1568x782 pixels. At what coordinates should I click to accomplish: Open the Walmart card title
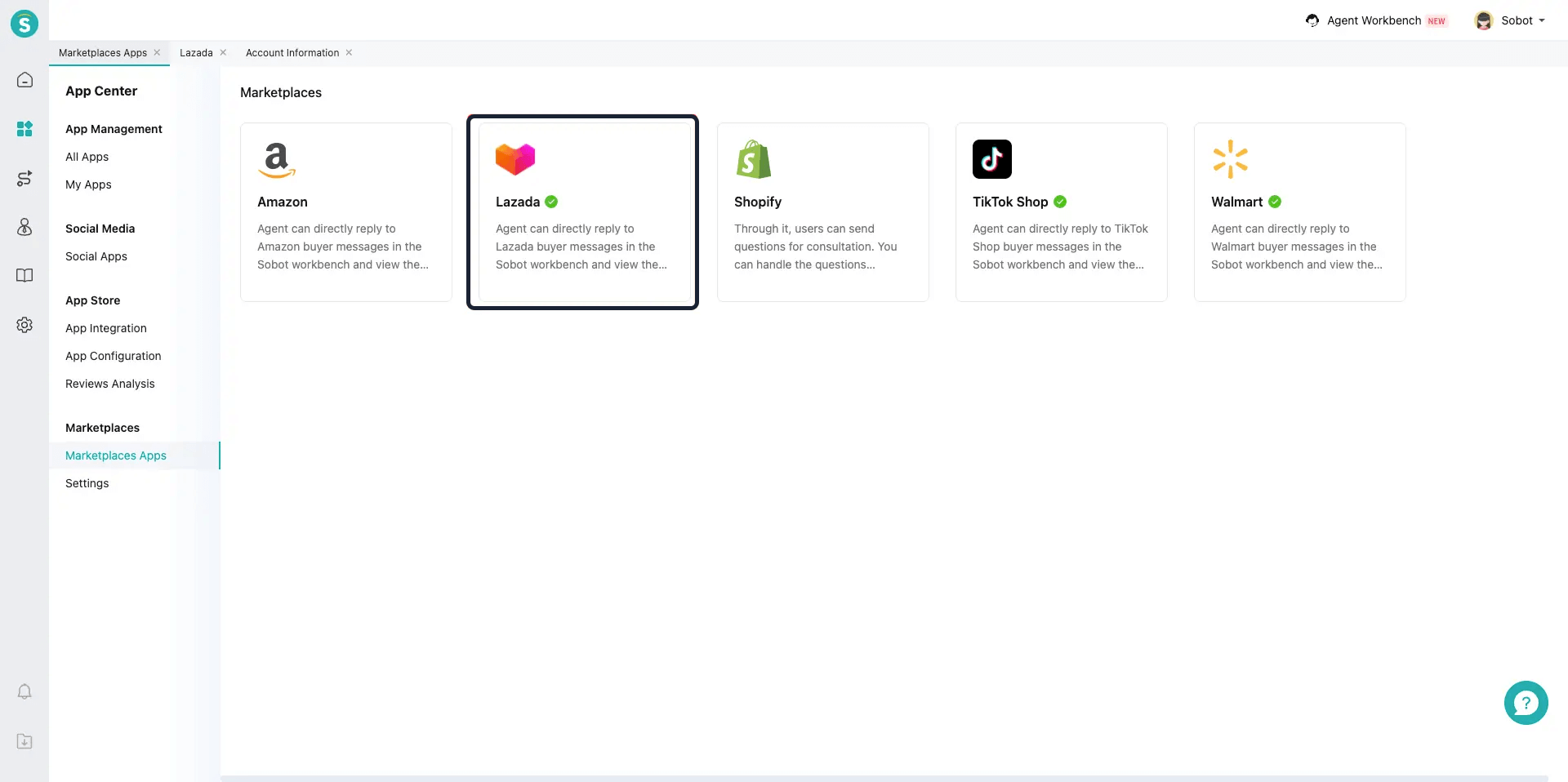point(1236,202)
